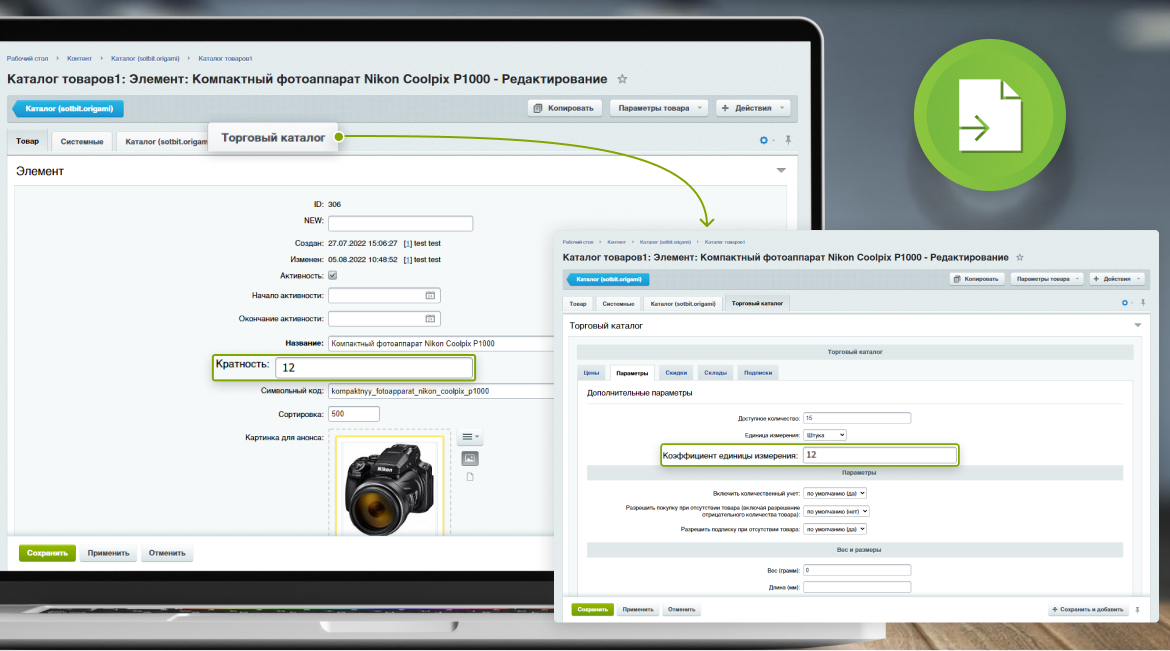Select the Каталог (sotbit.origami) tab in the front window
Viewport: 1170px width, 651px height.
pyautogui.click(x=683, y=304)
